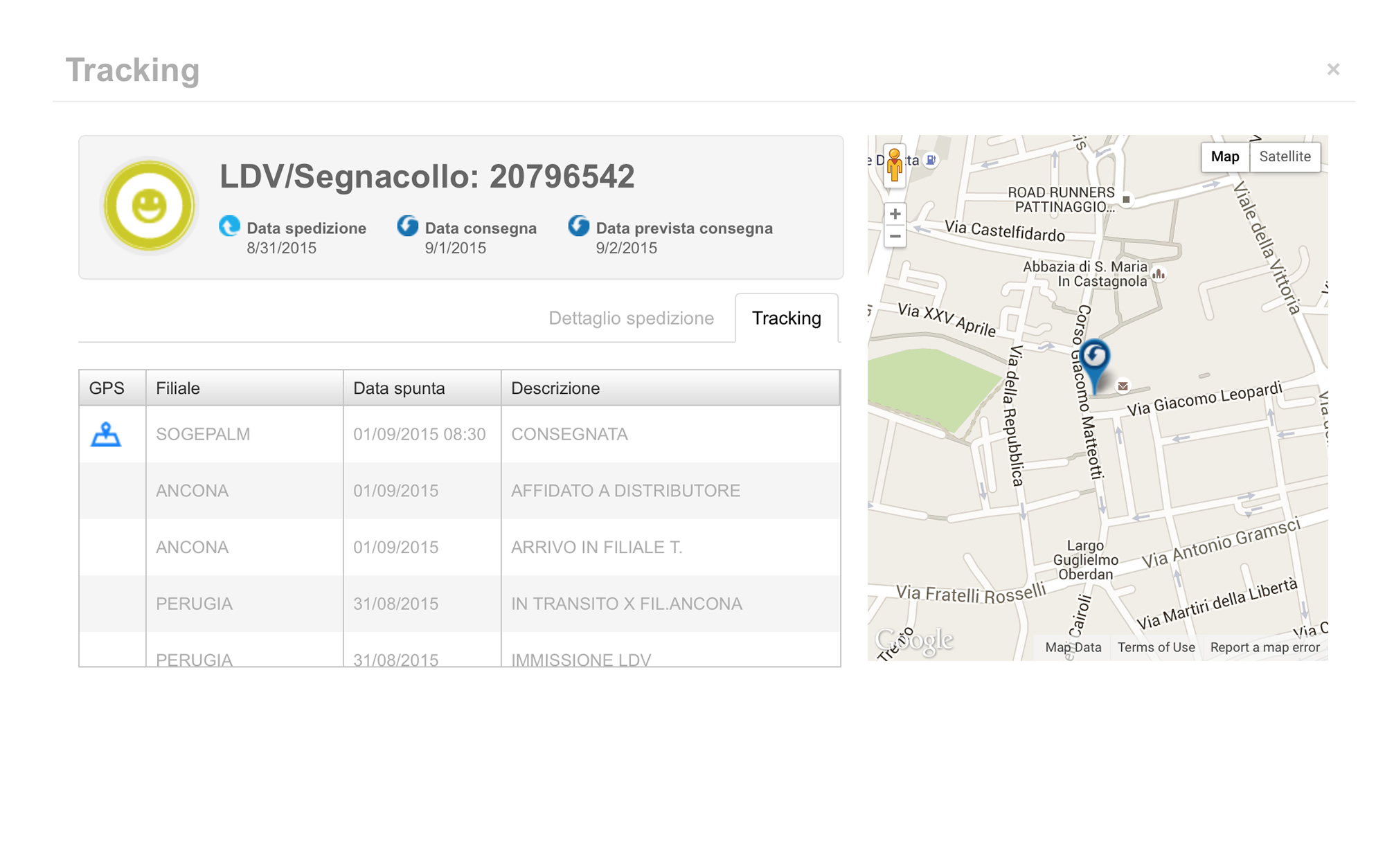The image size is (1385, 868).
Task: Select the Tracking tab
Action: coord(786,318)
